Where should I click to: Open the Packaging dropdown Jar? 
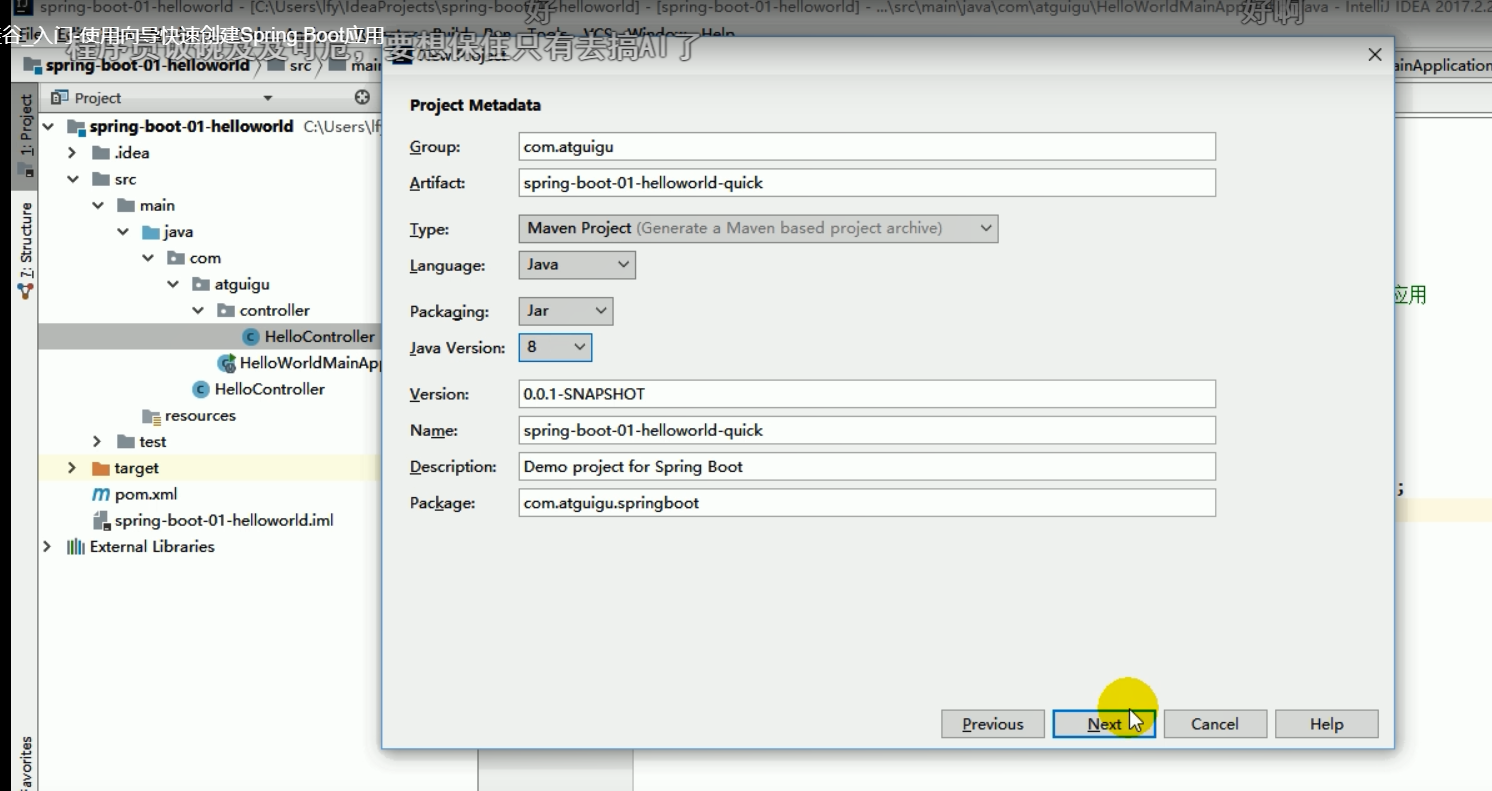pyautogui.click(x=566, y=311)
